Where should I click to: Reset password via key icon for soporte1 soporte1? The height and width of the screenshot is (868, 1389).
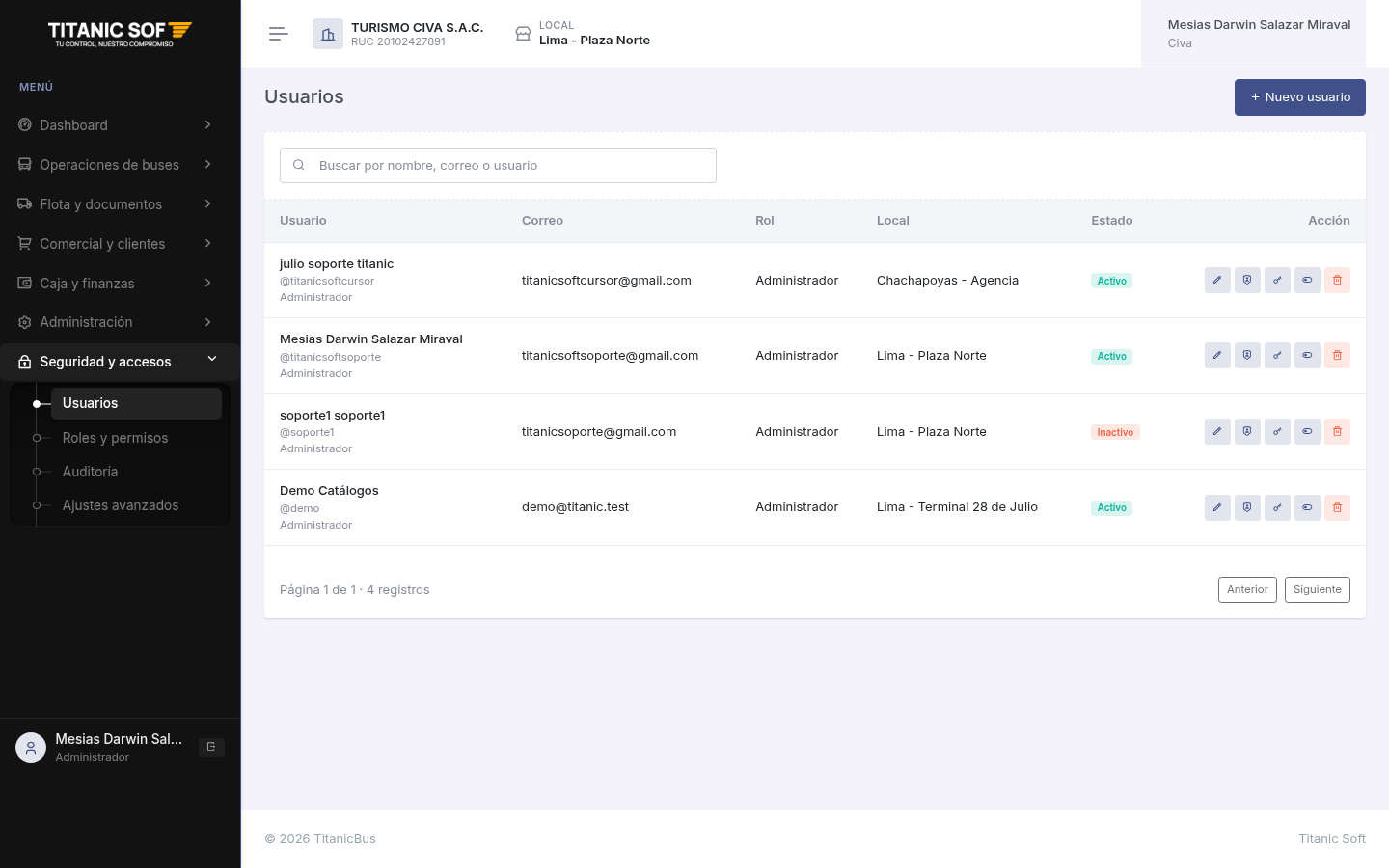click(x=1277, y=432)
